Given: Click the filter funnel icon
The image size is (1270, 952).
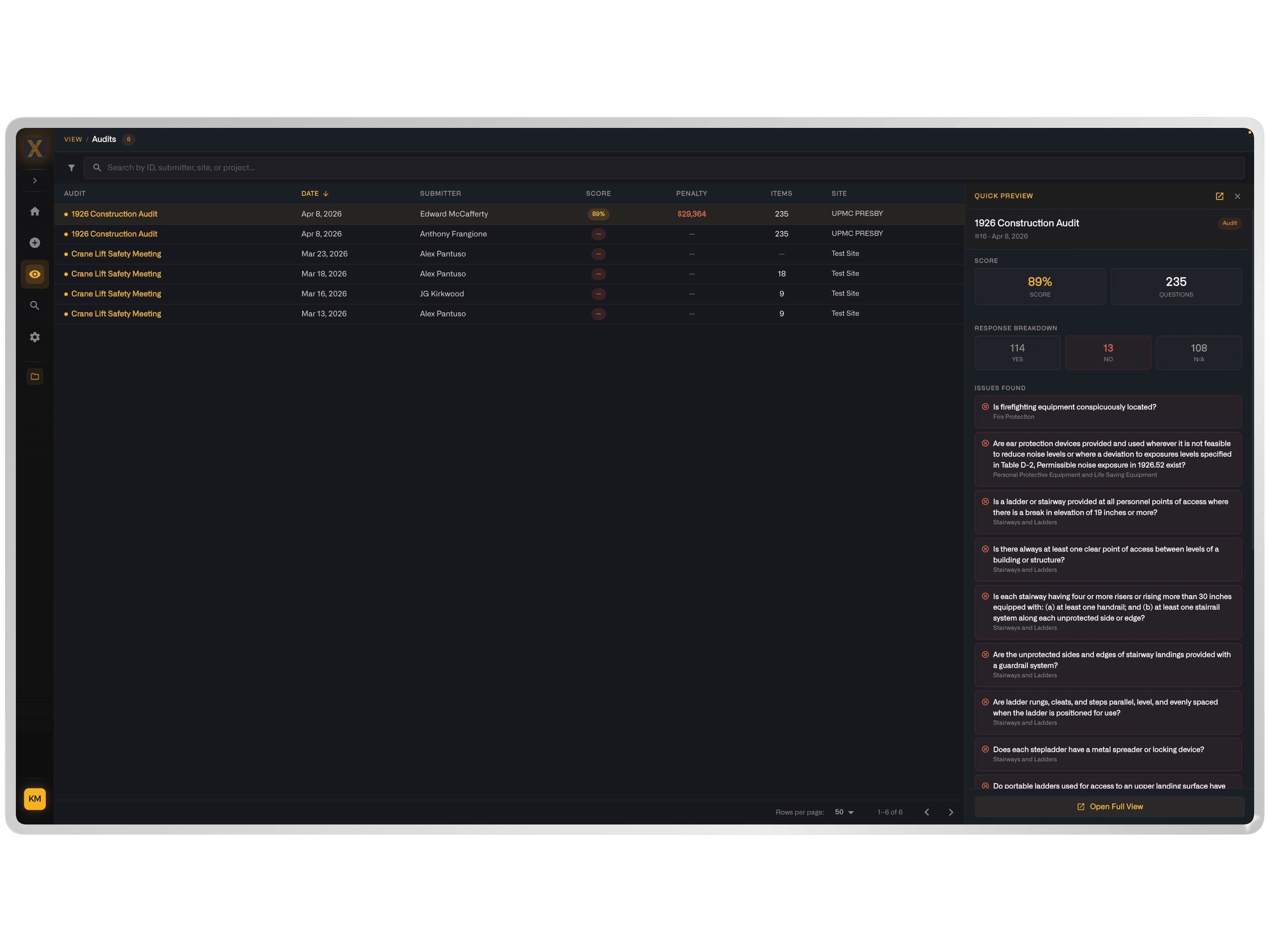Looking at the screenshot, I should [71, 168].
